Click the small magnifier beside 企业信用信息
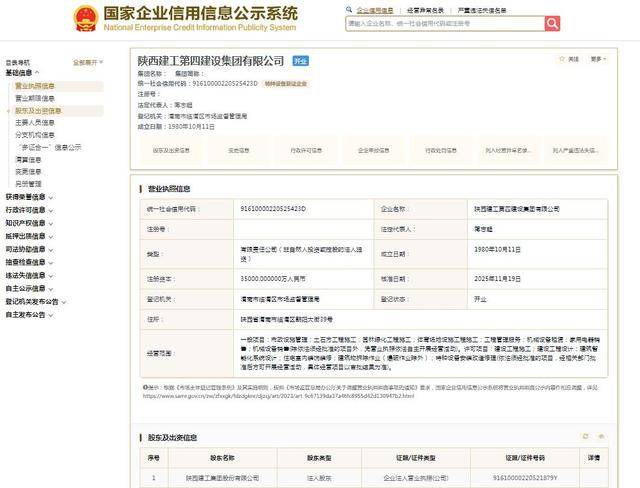The image size is (640, 488). (349, 10)
